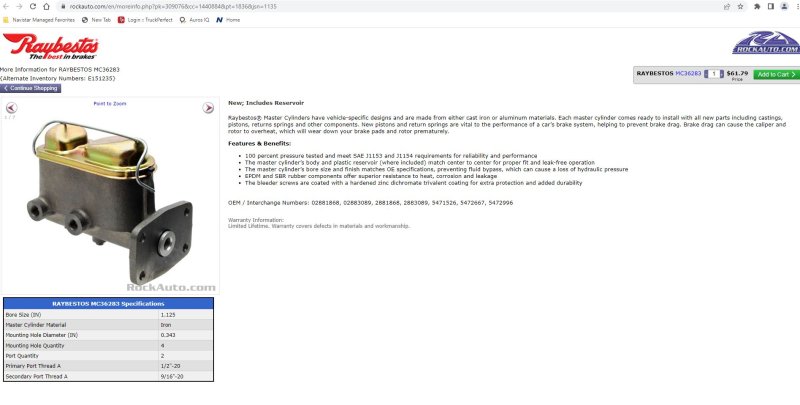Image resolution: width=800 pixels, height=405 pixels.
Task: Click the RockAuto.com logo
Action: [766, 42]
